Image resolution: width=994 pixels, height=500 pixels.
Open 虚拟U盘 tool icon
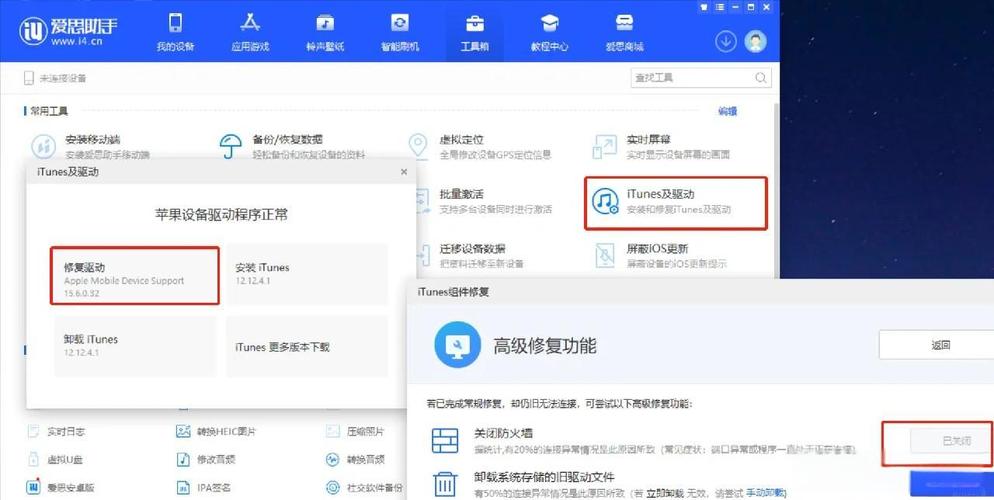tap(34, 459)
